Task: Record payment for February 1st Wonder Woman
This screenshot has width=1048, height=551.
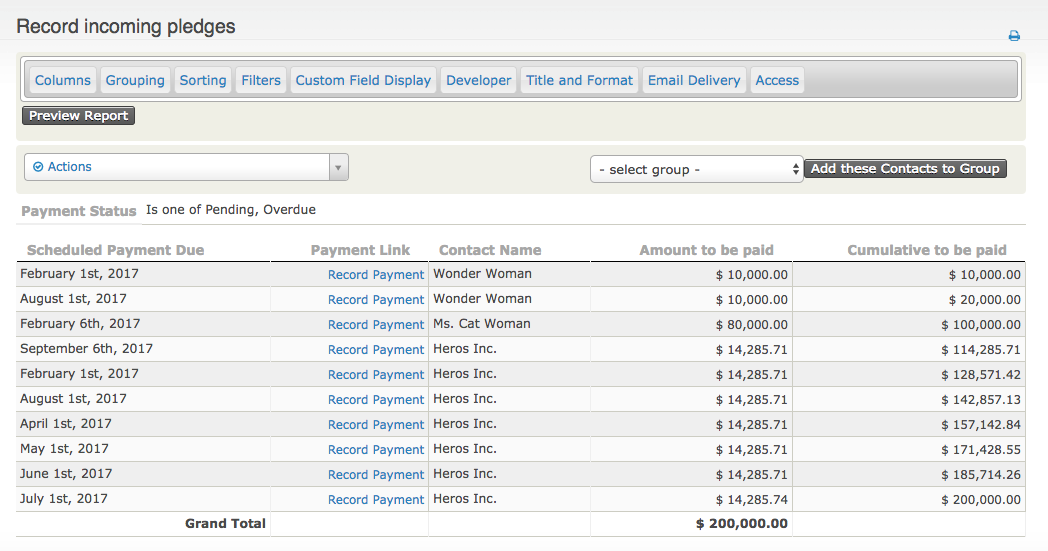Action: [x=376, y=274]
